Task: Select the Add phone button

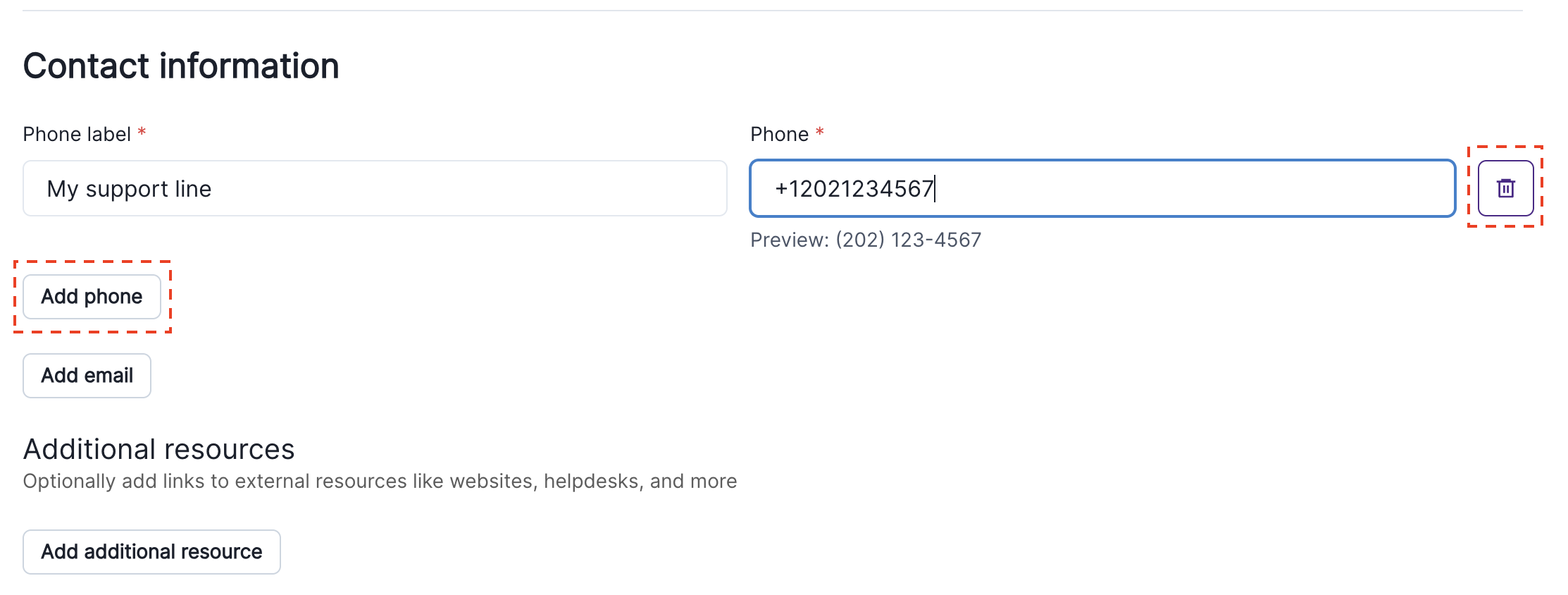Action: (x=92, y=297)
